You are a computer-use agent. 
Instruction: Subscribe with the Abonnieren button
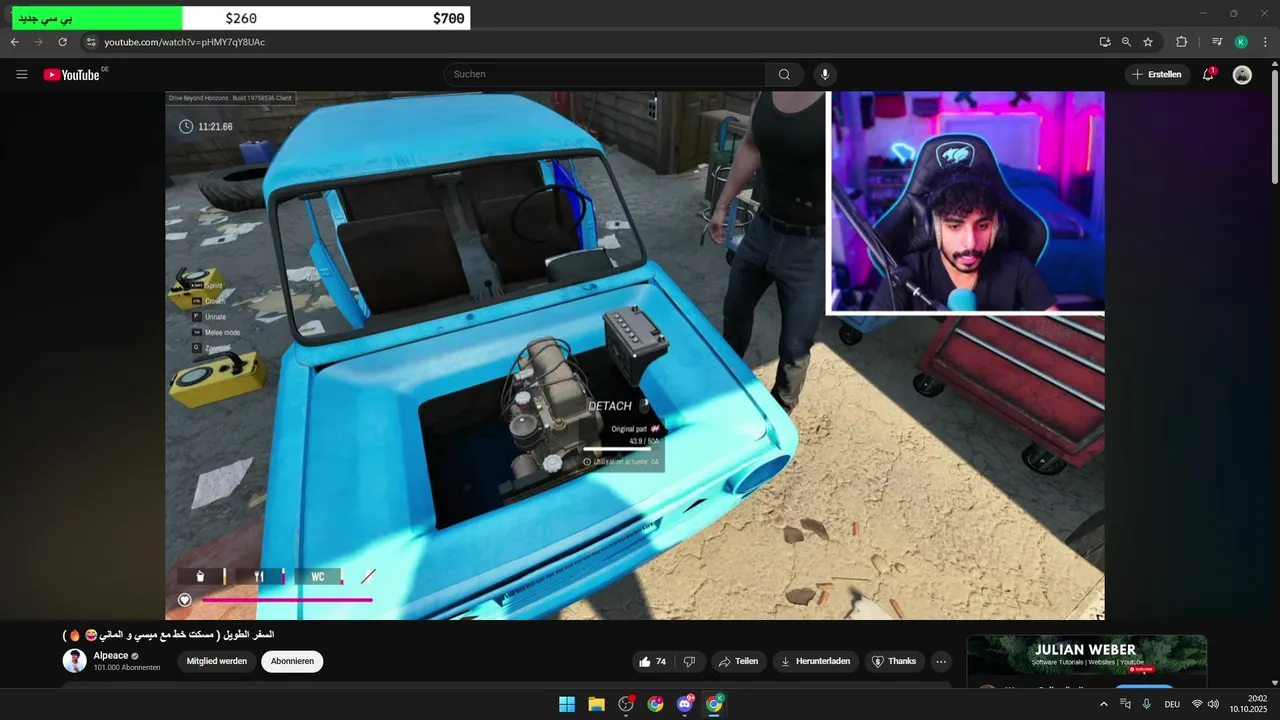coord(292,661)
